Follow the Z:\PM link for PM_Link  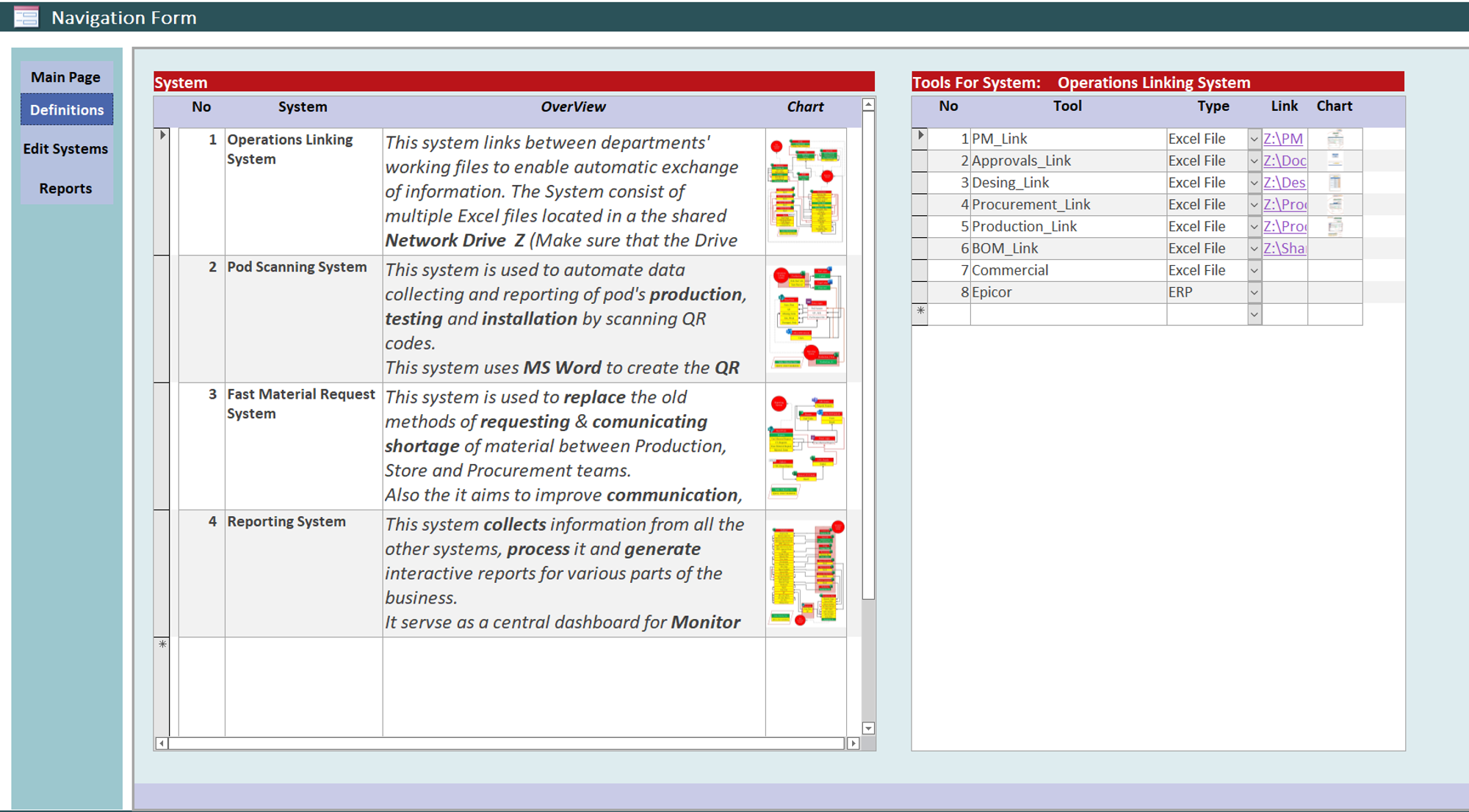point(1282,139)
